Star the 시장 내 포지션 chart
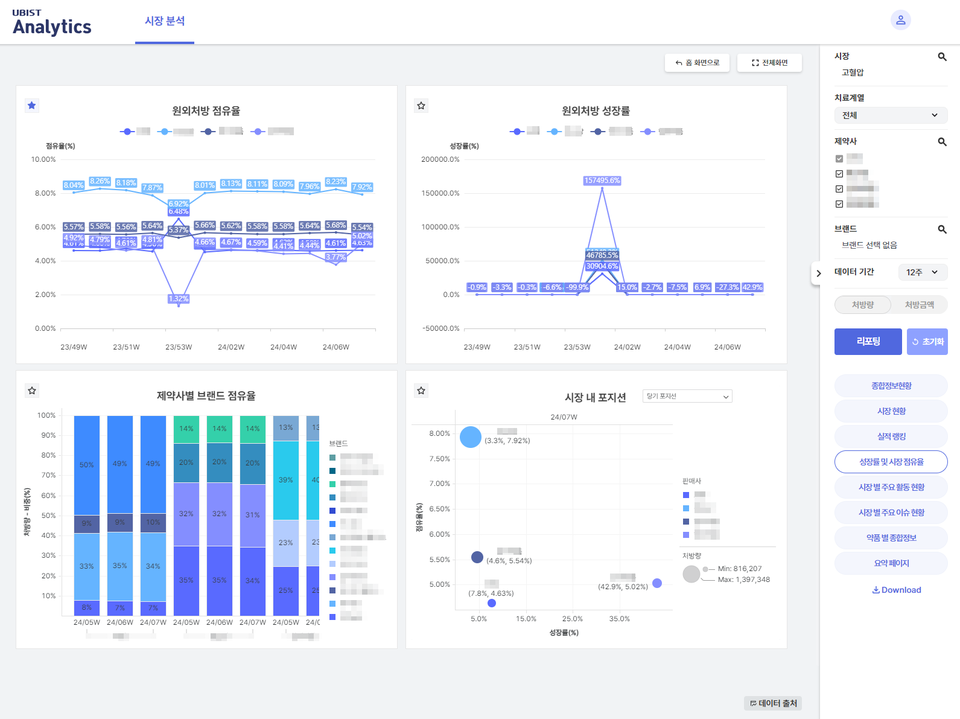960x719 pixels. [421, 391]
